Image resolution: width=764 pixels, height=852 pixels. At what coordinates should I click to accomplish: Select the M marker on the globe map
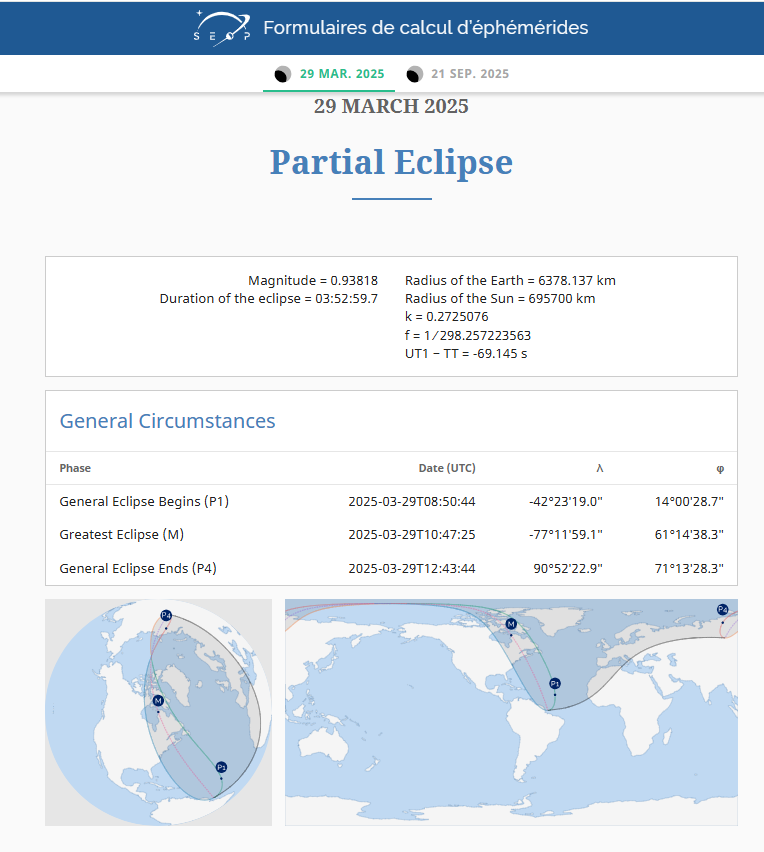click(x=158, y=701)
